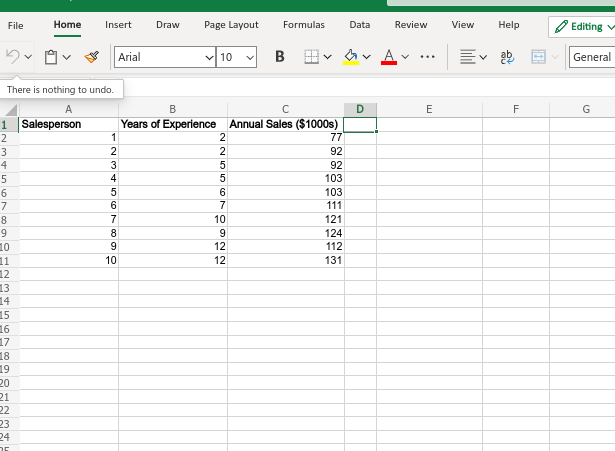Image resolution: width=615 pixels, height=451 pixels.
Task: Click the Merge cells icon
Action: 539,57
